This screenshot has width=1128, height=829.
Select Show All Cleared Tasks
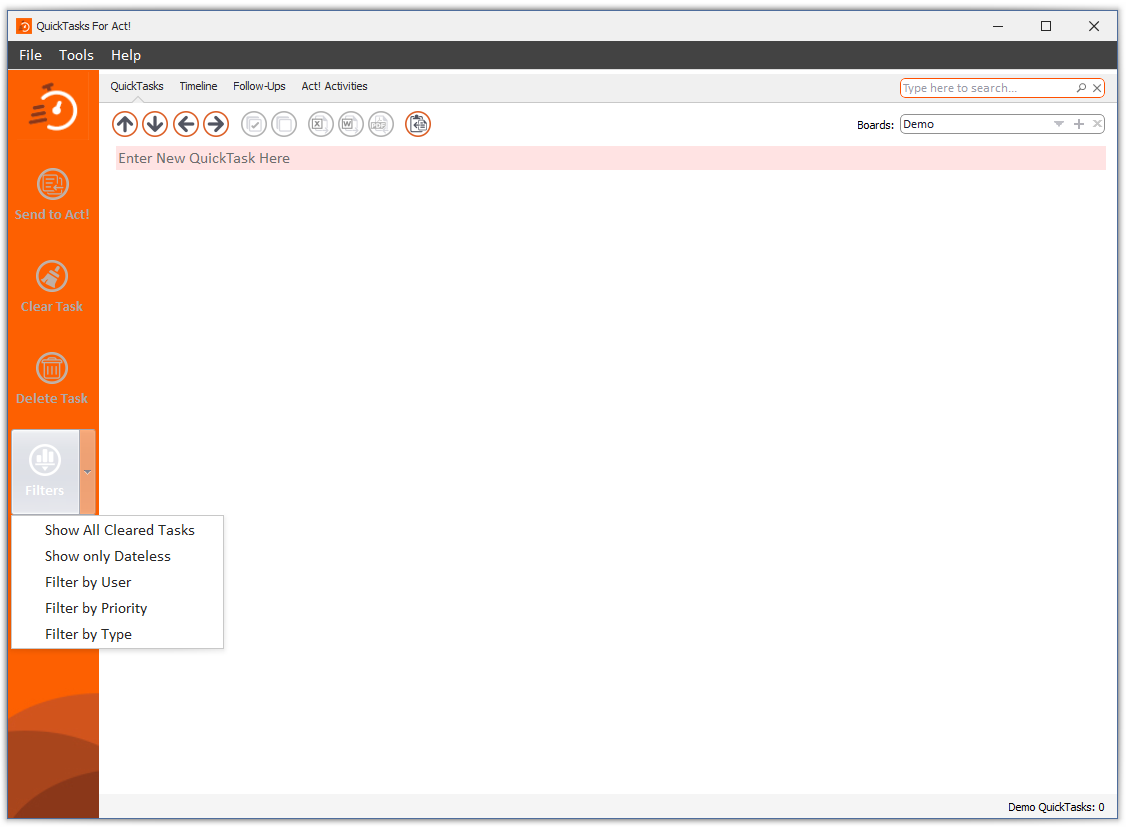(x=118, y=530)
